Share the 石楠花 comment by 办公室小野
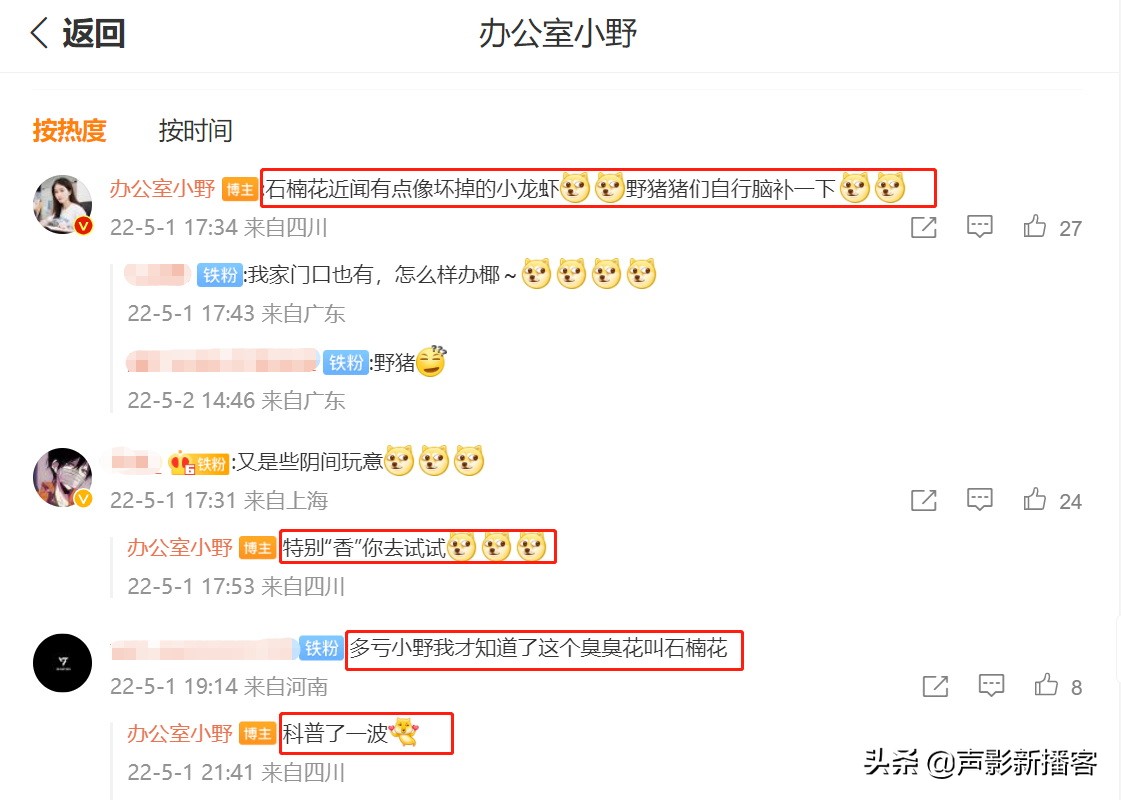The width and height of the screenshot is (1121, 800). (x=924, y=228)
